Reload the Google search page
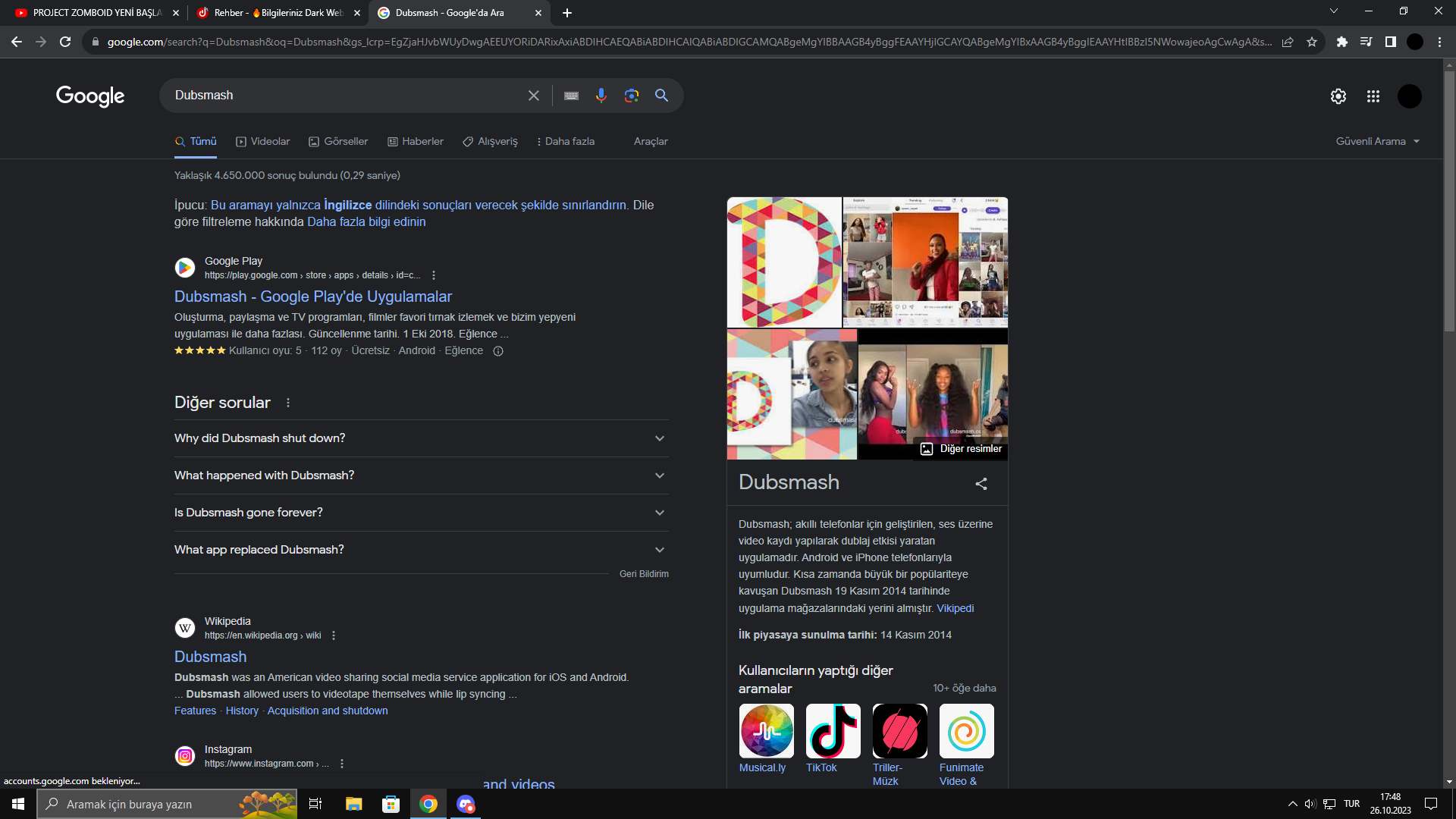The height and width of the screenshot is (819, 1456). point(65,42)
